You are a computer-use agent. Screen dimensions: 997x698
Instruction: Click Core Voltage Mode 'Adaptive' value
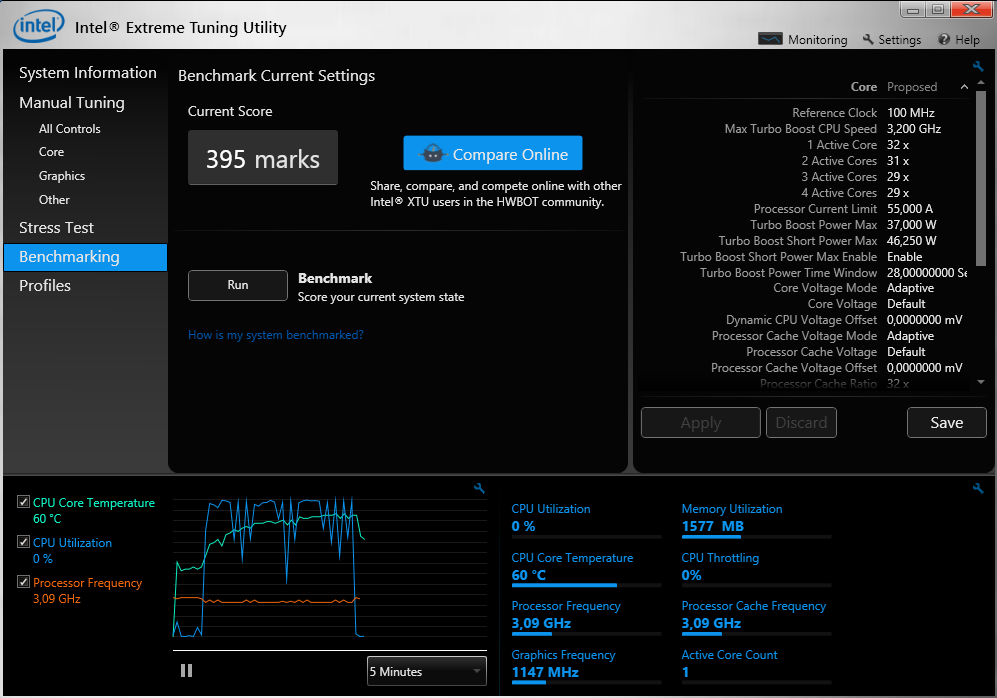click(911, 288)
